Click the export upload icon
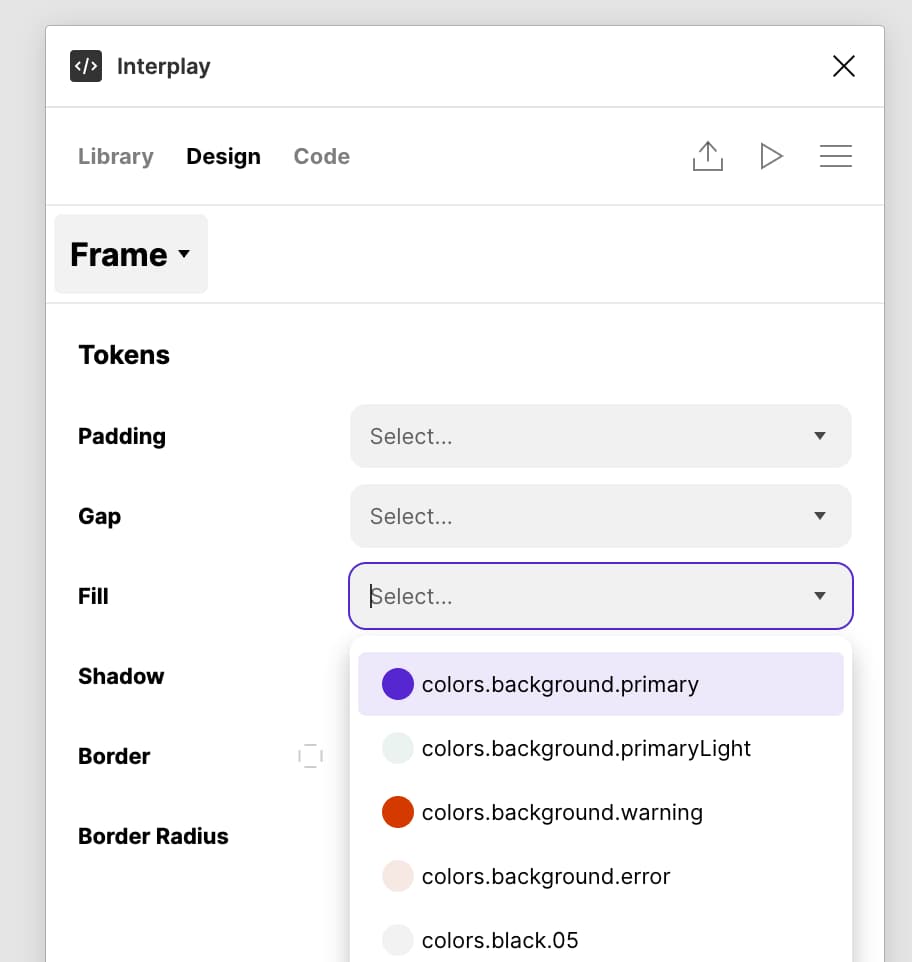The height and width of the screenshot is (962, 912). pos(708,156)
